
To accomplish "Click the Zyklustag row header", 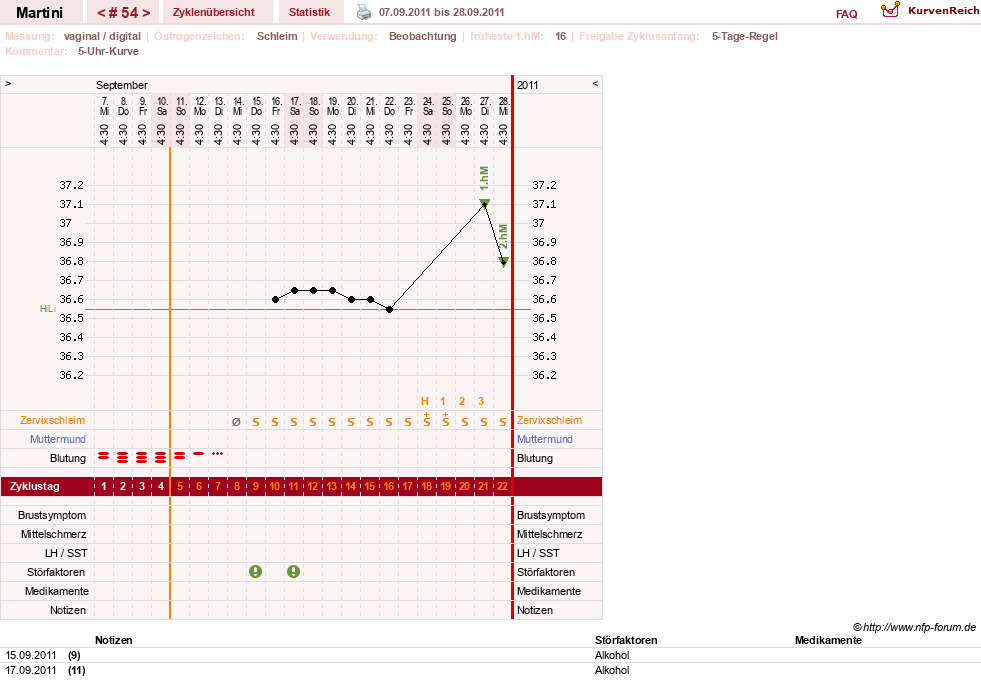I will point(35,486).
